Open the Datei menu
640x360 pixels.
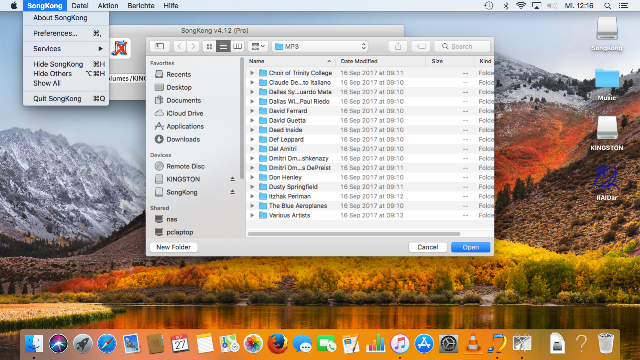(x=80, y=6)
